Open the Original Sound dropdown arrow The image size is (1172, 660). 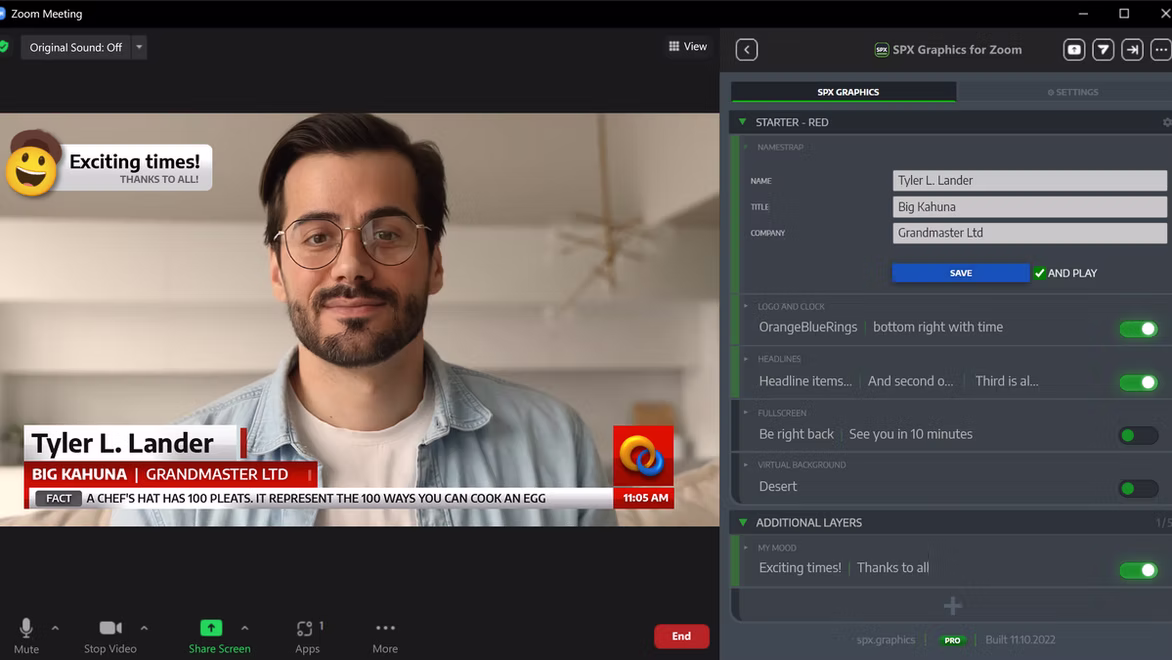139,47
